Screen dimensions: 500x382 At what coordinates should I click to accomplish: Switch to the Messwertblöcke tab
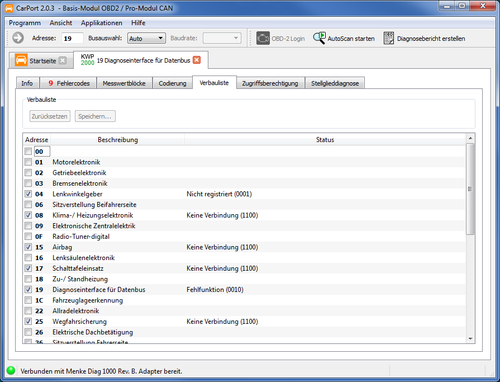pos(124,83)
